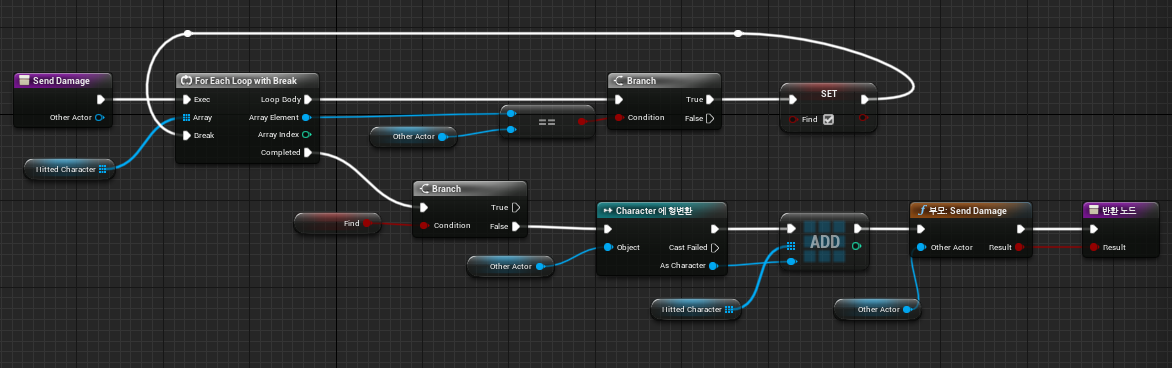Click the True pin of the Branch feeding SET
This screenshot has width=1172, height=368.
point(709,99)
